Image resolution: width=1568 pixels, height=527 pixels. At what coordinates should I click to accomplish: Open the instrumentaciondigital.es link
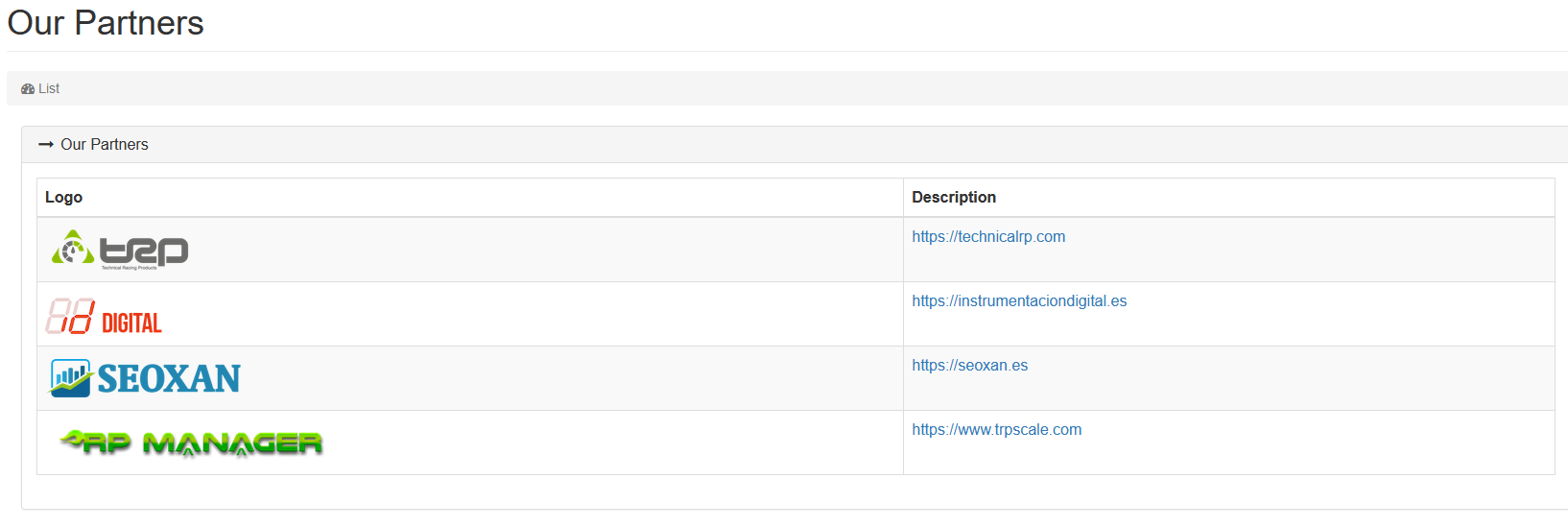[1019, 301]
